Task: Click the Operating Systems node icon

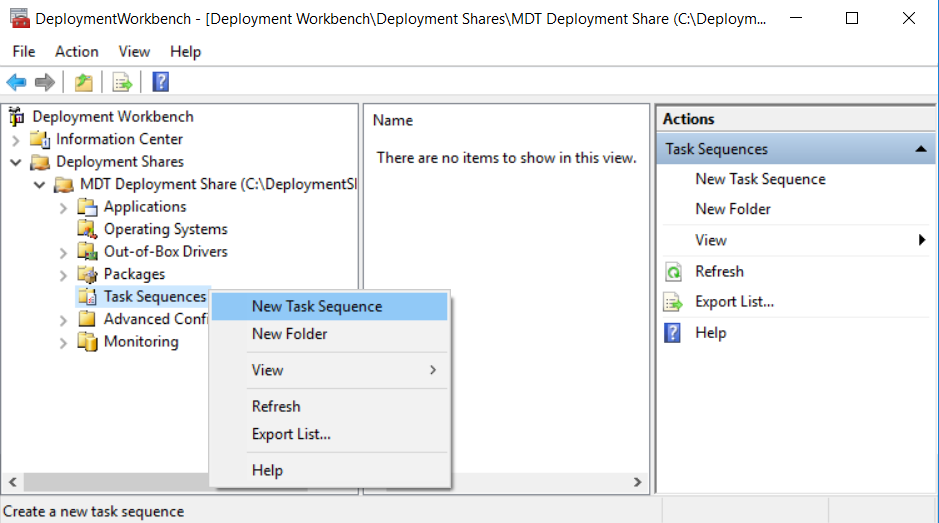Action: click(x=87, y=229)
